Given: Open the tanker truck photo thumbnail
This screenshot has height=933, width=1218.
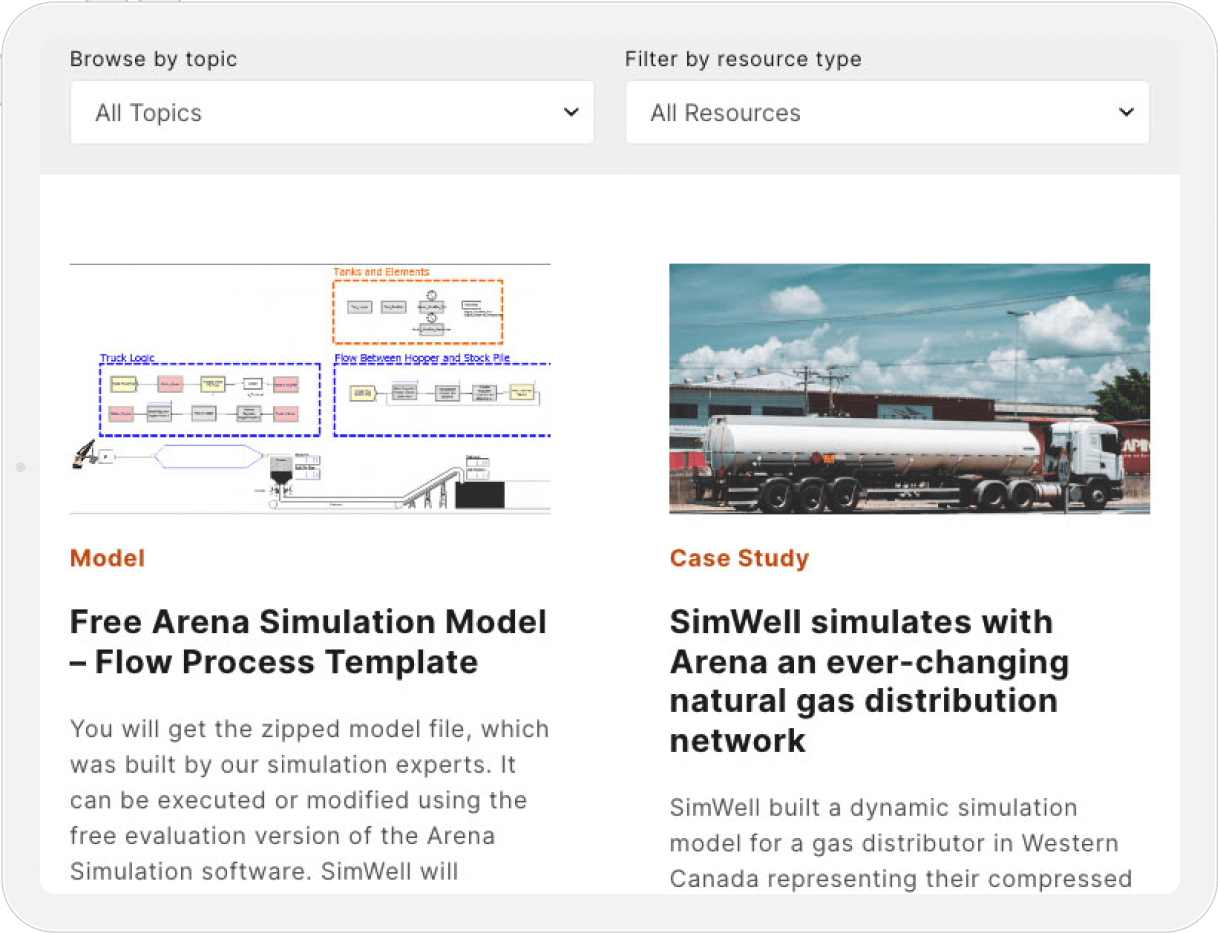Looking at the screenshot, I should [909, 388].
